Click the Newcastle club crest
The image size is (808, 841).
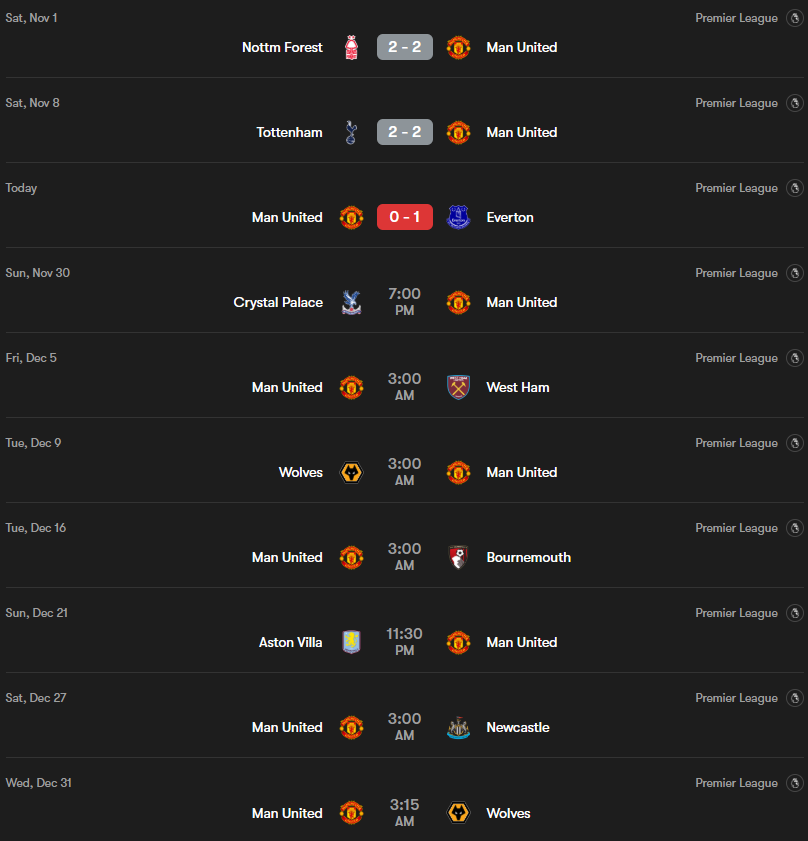(x=459, y=727)
